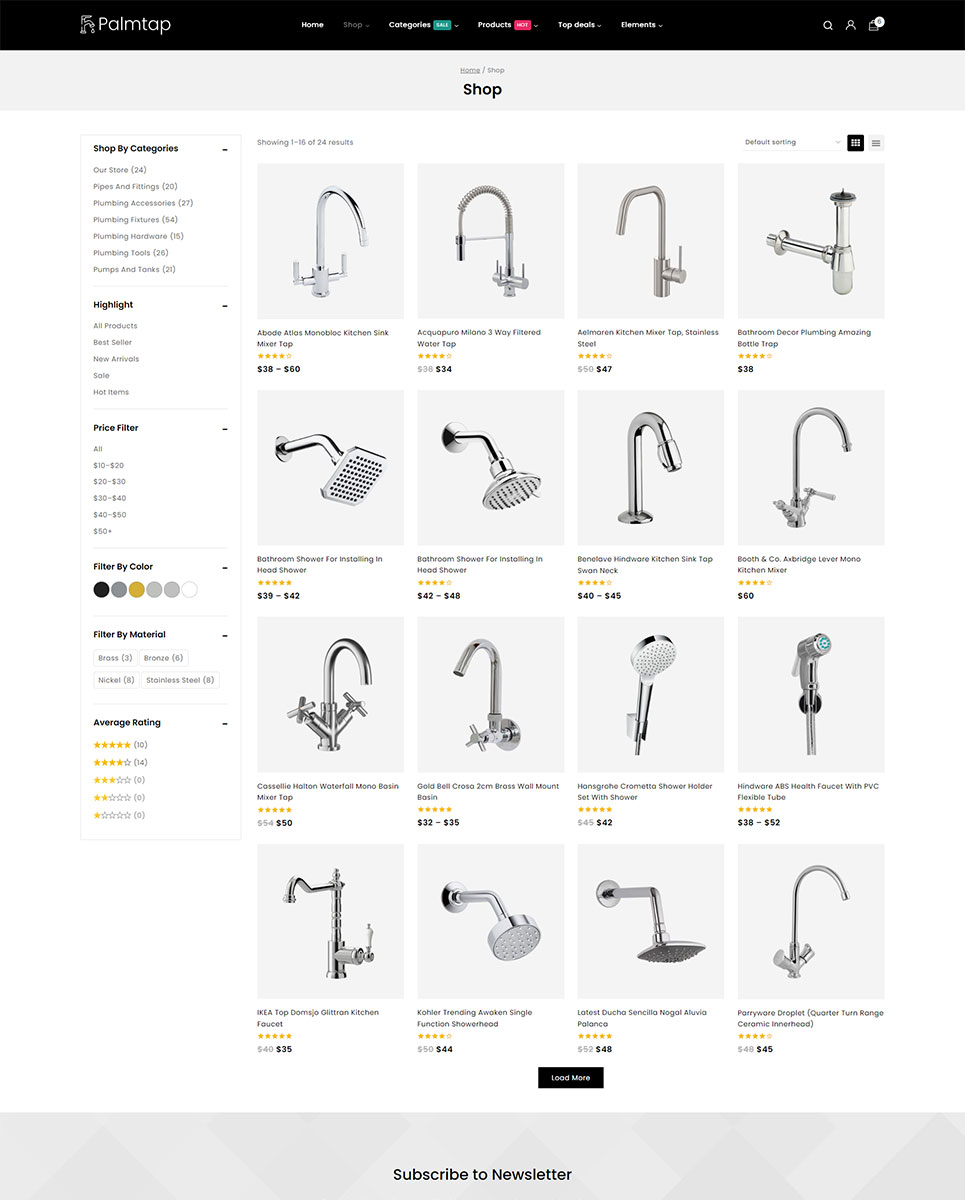The height and width of the screenshot is (1200, 965).
Task: Collapse the Shop By Categories section
Action: click(225, 149)
